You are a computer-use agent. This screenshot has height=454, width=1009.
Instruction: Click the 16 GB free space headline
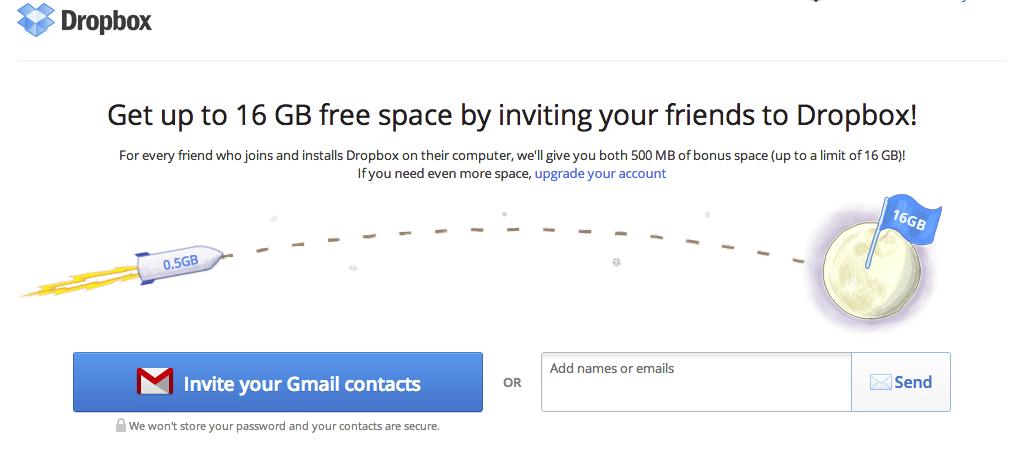pyautogui.click(x=512, y=116)
